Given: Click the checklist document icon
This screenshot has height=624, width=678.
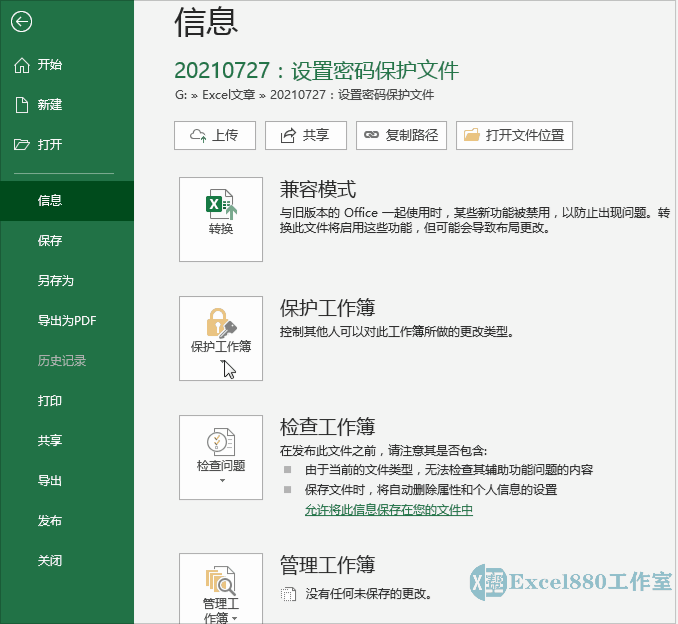Looking at the screenshot, I should click(x=221, y=442).
